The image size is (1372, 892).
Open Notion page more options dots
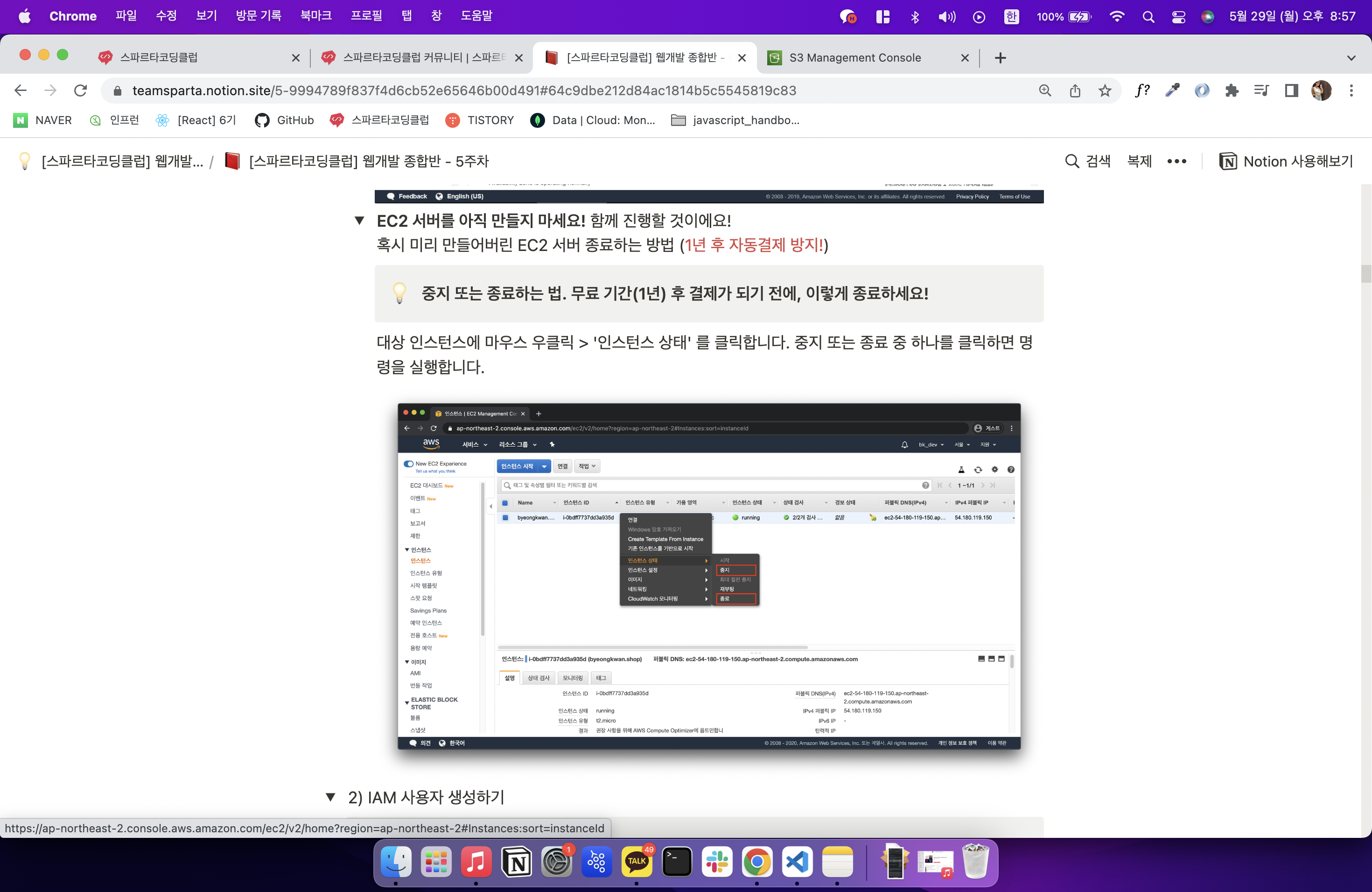[x=1176, y=161]
